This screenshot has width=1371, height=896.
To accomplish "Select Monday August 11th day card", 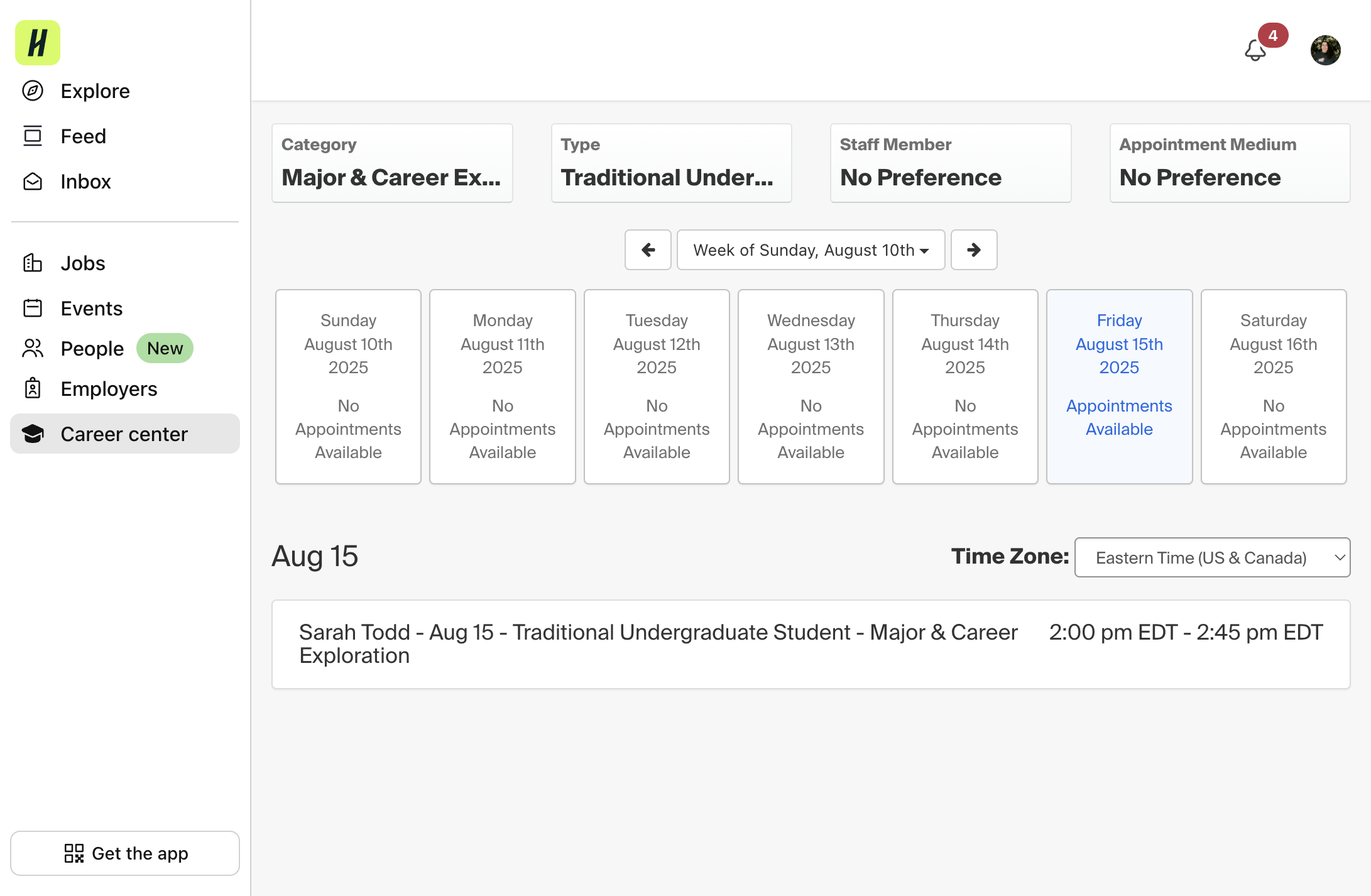I will point(503,386).
